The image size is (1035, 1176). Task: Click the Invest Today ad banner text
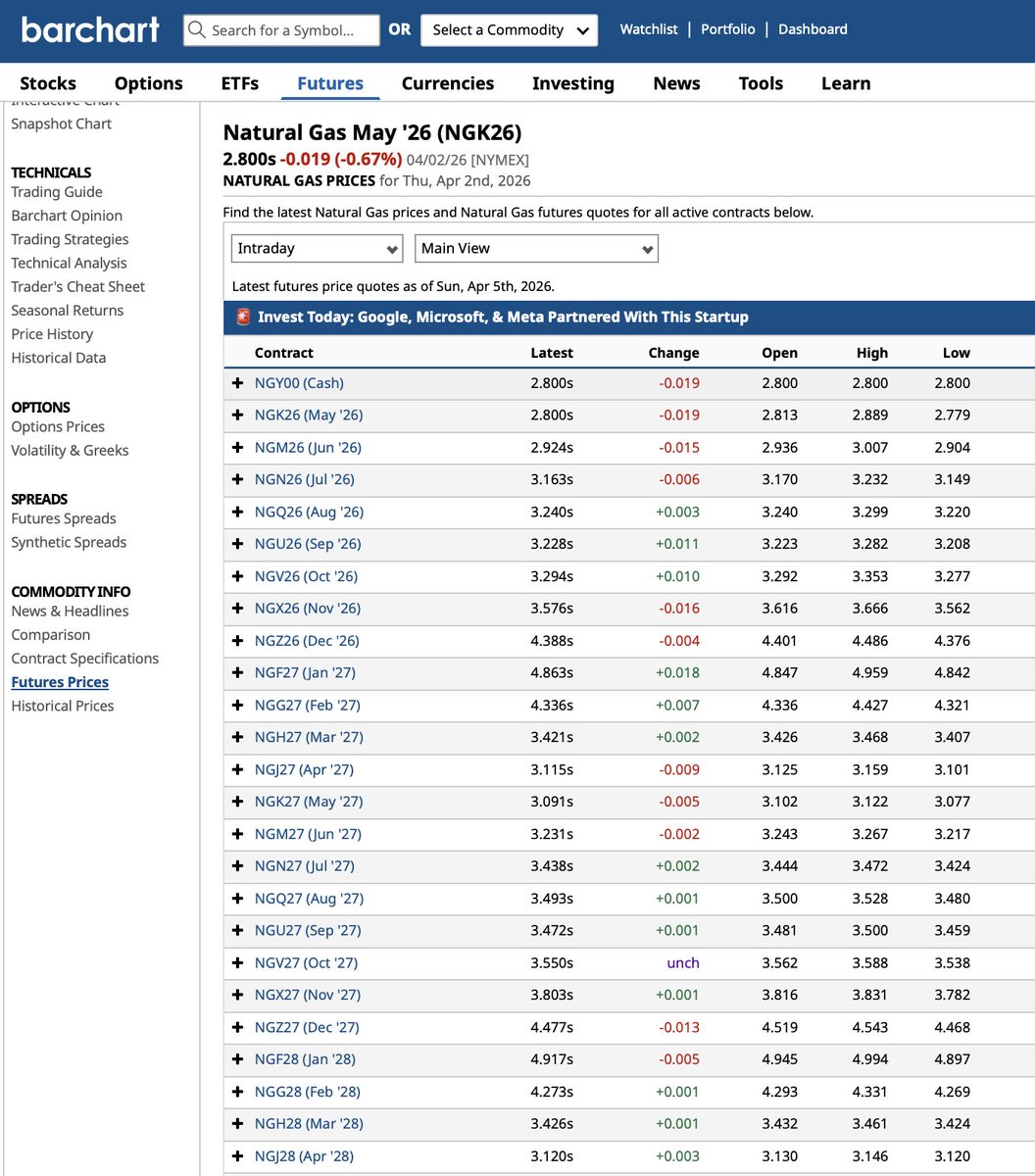[503, 317]
